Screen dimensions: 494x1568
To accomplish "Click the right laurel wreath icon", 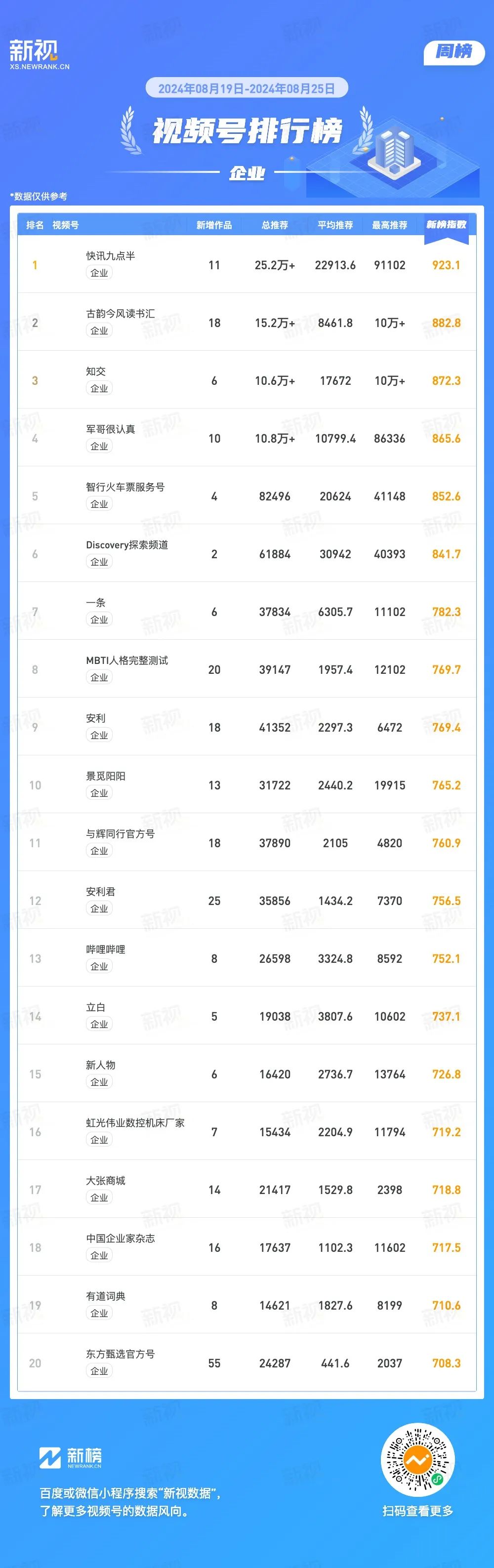I will [365, 130].
